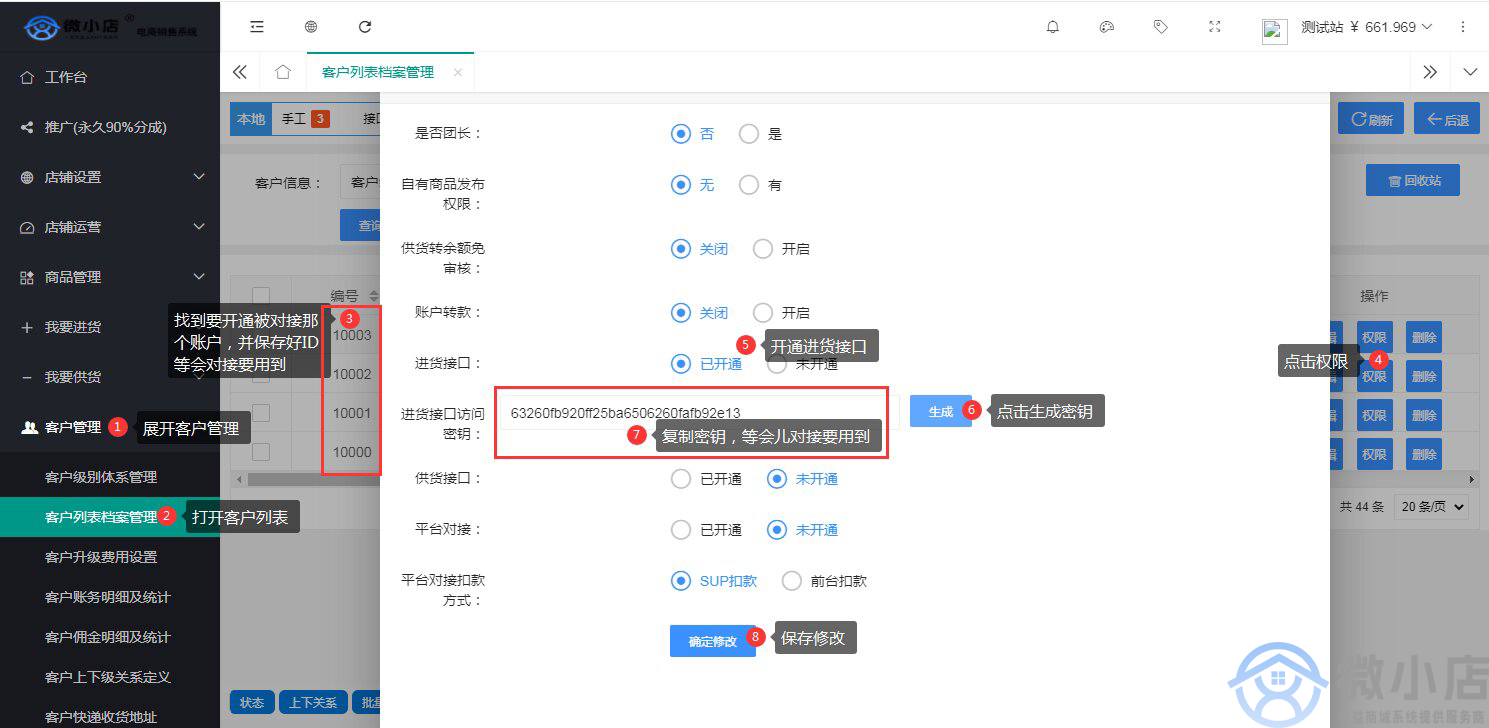The image size is (1489, 728).
Task: Open the 20条/页 page size dropdown
Action: point(1433,507)
